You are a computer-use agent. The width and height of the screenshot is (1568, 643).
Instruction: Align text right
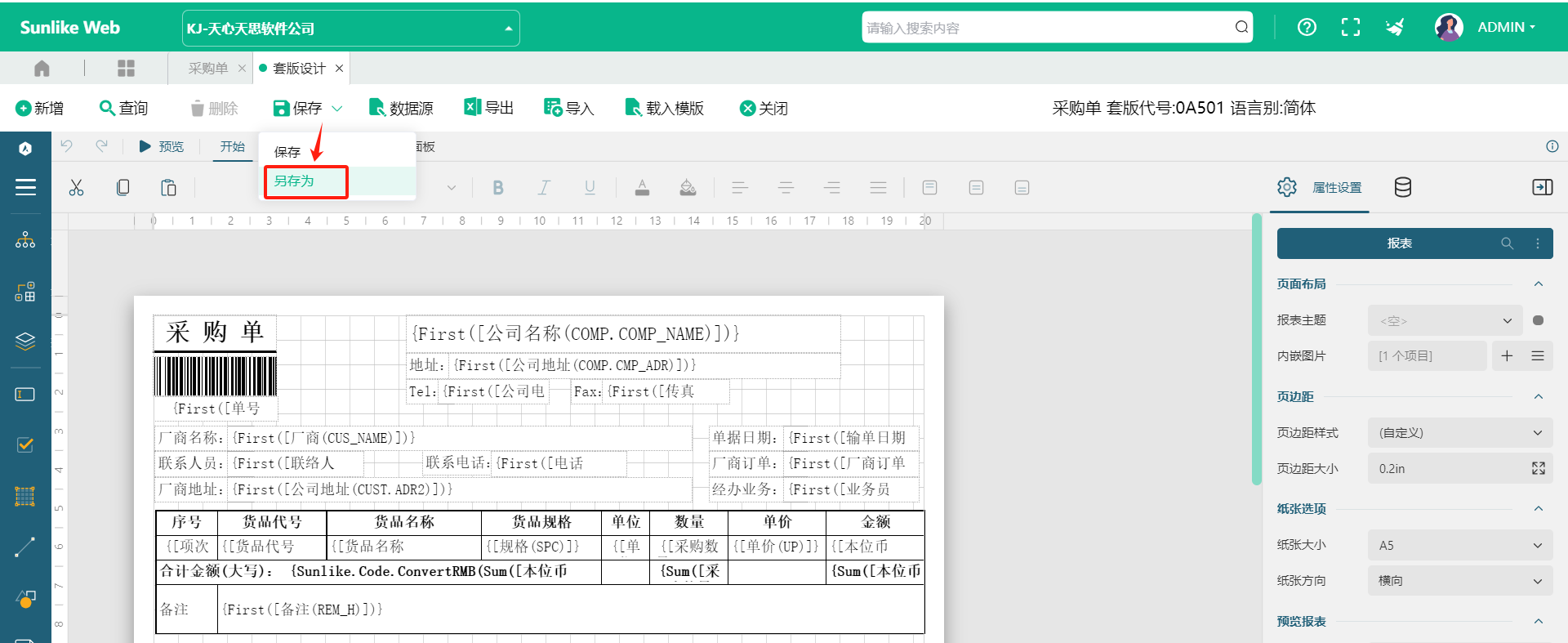point(832,188)
